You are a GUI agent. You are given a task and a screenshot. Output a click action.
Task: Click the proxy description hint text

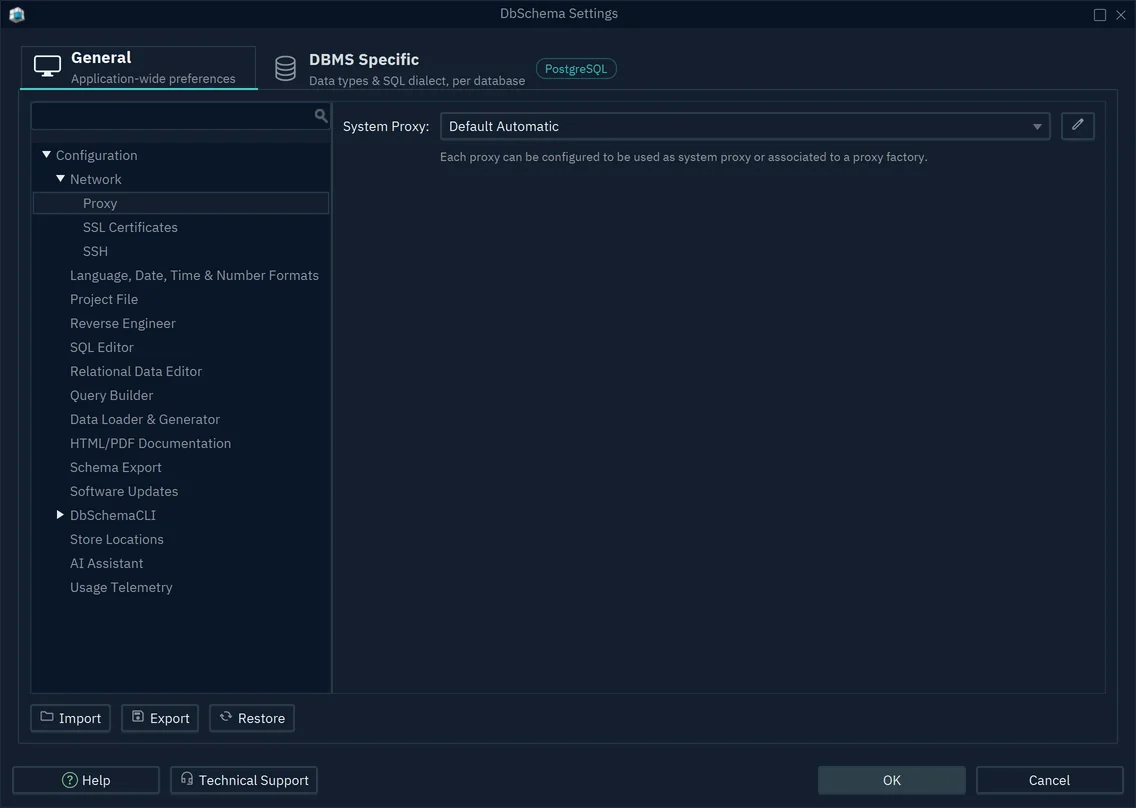click(683, 157)
